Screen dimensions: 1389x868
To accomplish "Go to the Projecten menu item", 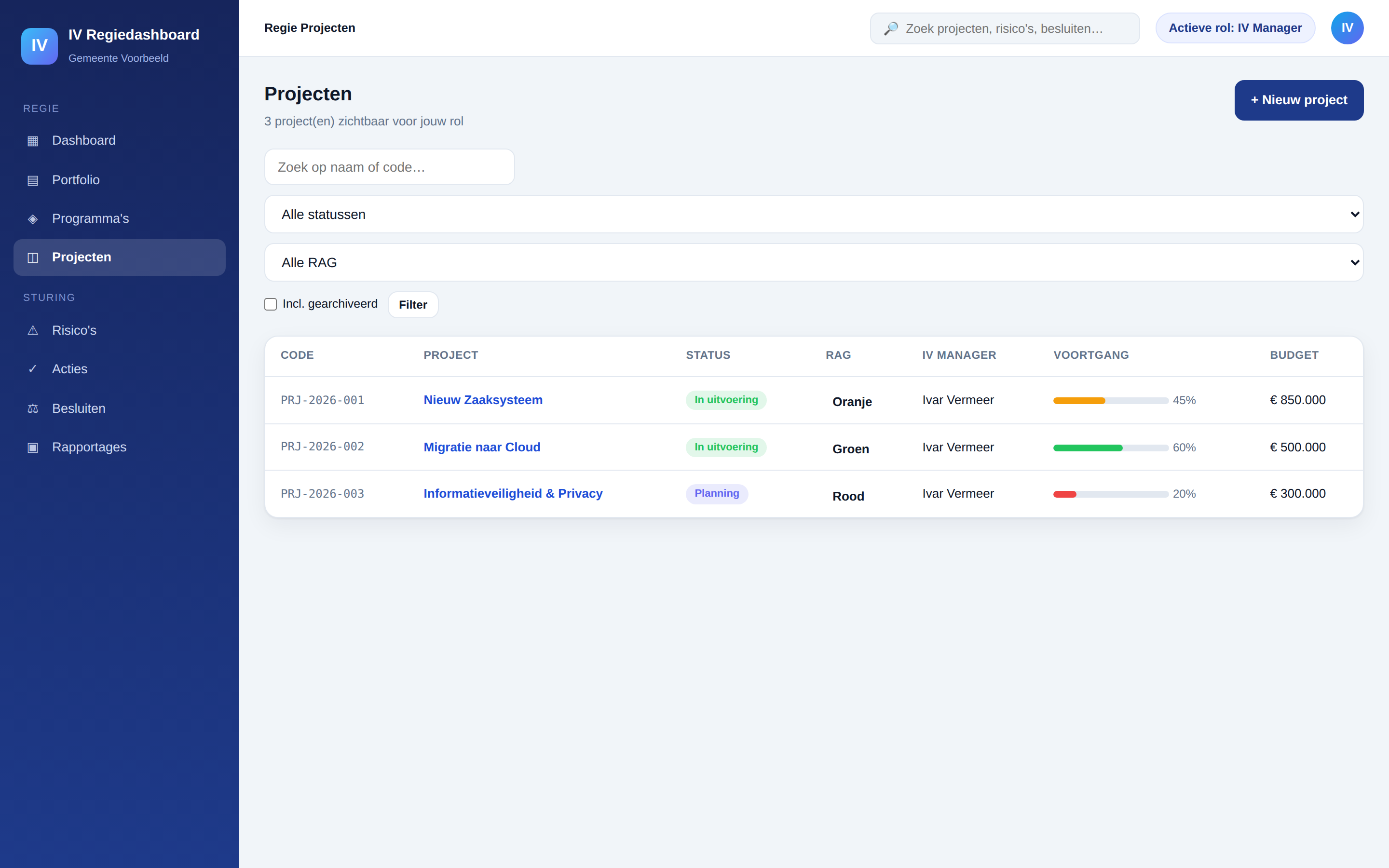I will [120, 257].
